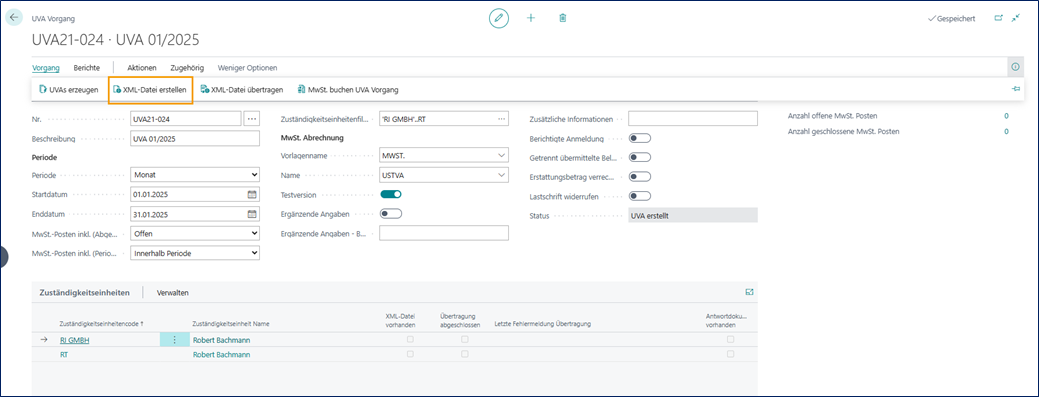
Task: Sort by Zuständigkeitseinheitencode column header
Action: click(x=102, y=323)
